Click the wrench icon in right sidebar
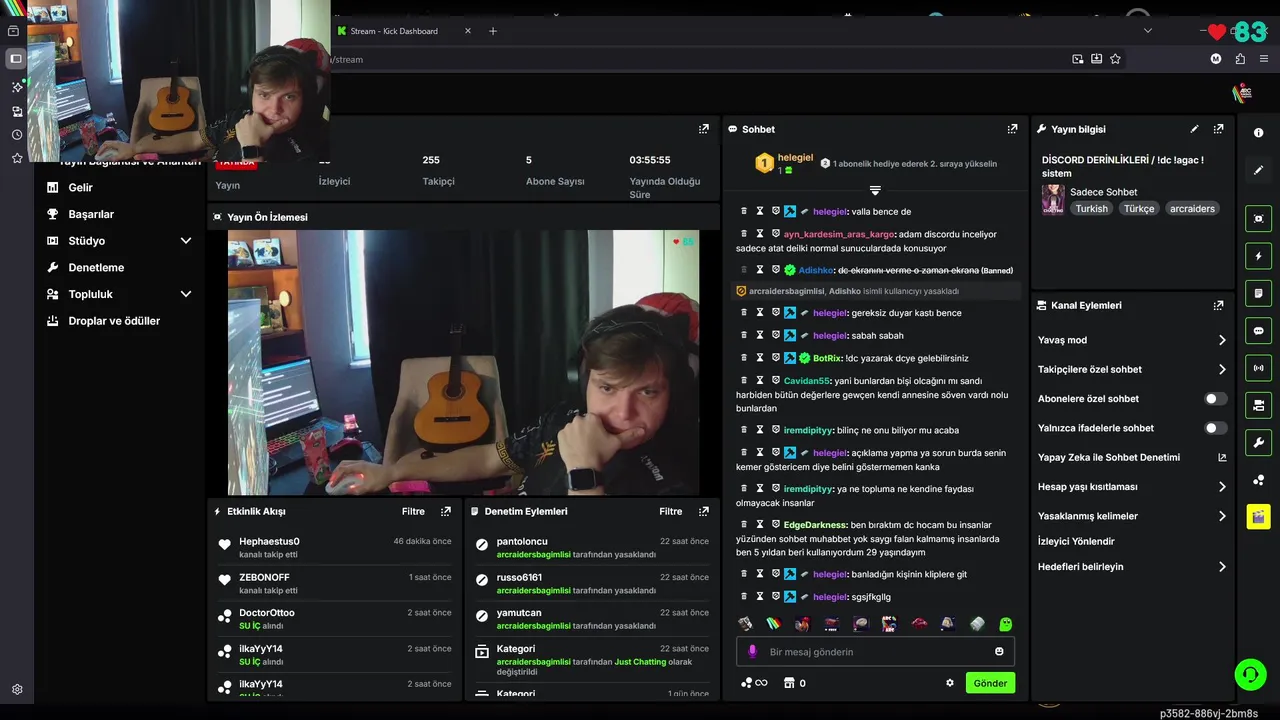This screenshot has width=1280, height=720. pyautogui.click(x=1258, y=442)
